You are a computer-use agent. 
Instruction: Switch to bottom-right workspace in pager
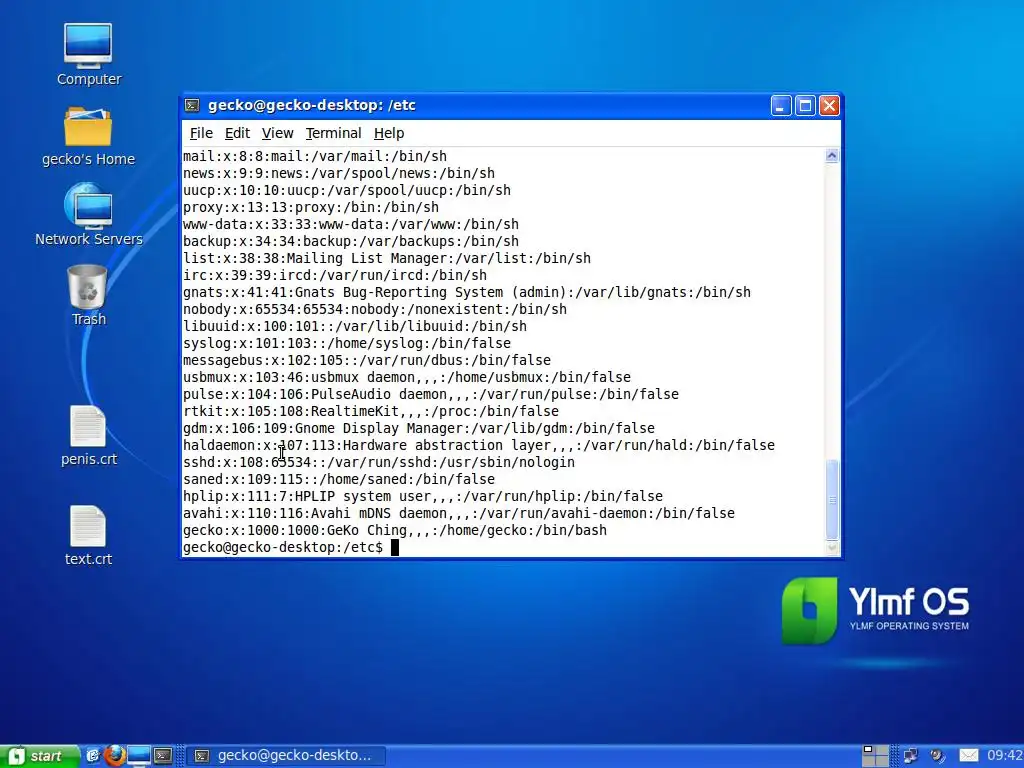tap(882, 761)
